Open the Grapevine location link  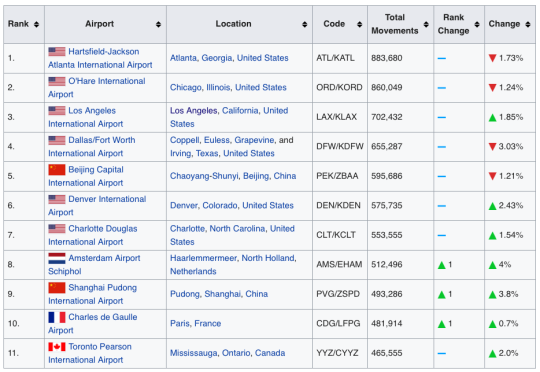tap(254, 140)
